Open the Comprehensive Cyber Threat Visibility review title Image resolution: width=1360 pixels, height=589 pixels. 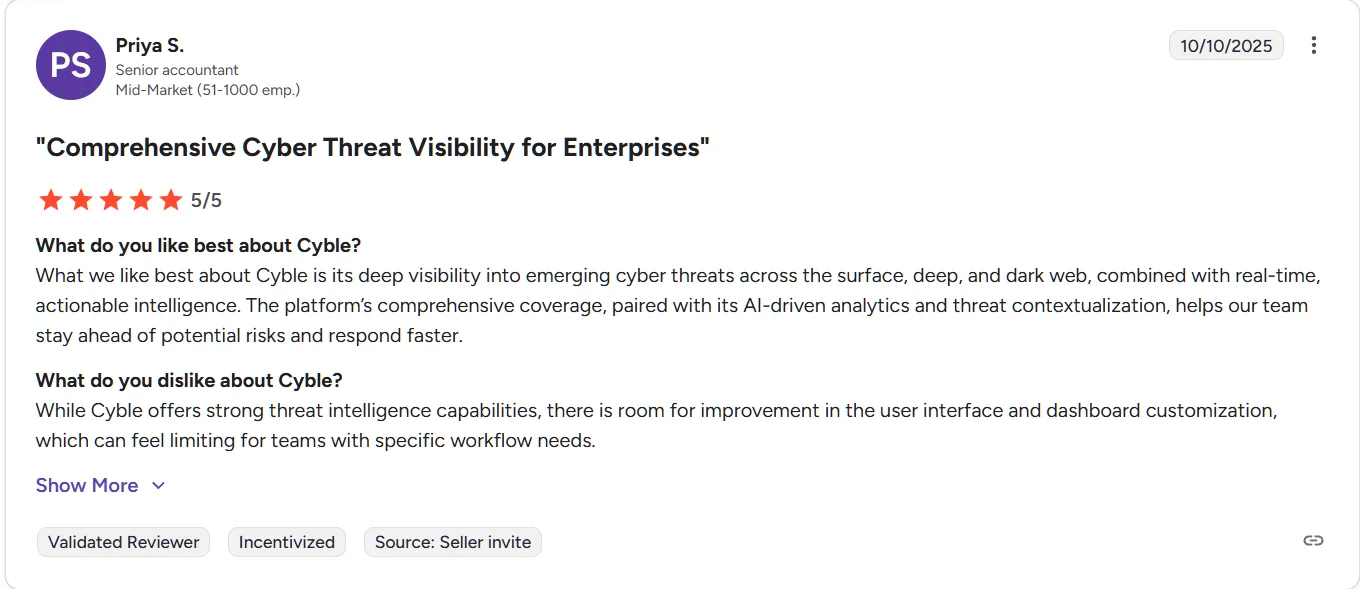click(372, 147)
